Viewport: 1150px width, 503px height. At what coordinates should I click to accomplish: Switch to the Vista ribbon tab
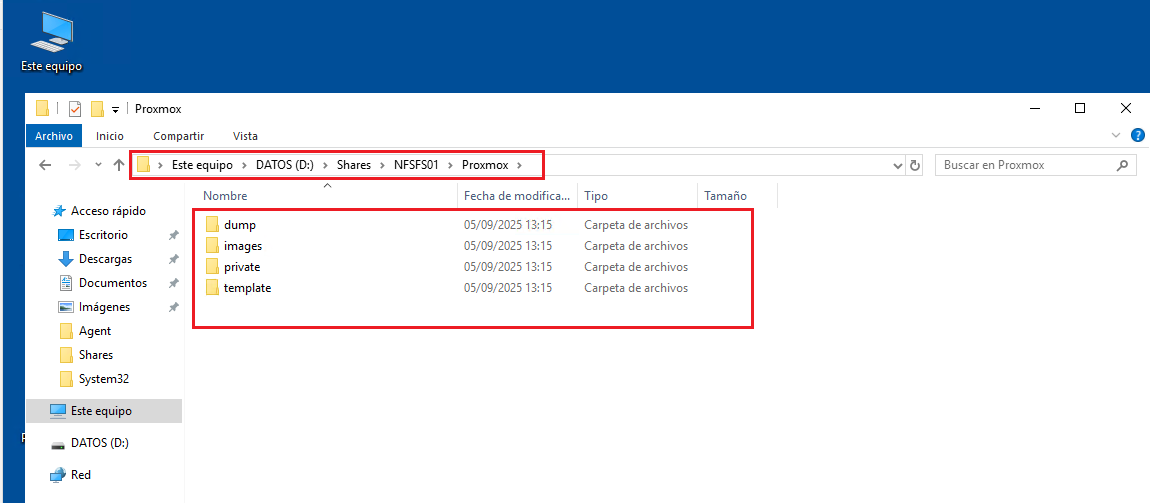(x=245, y=136)
